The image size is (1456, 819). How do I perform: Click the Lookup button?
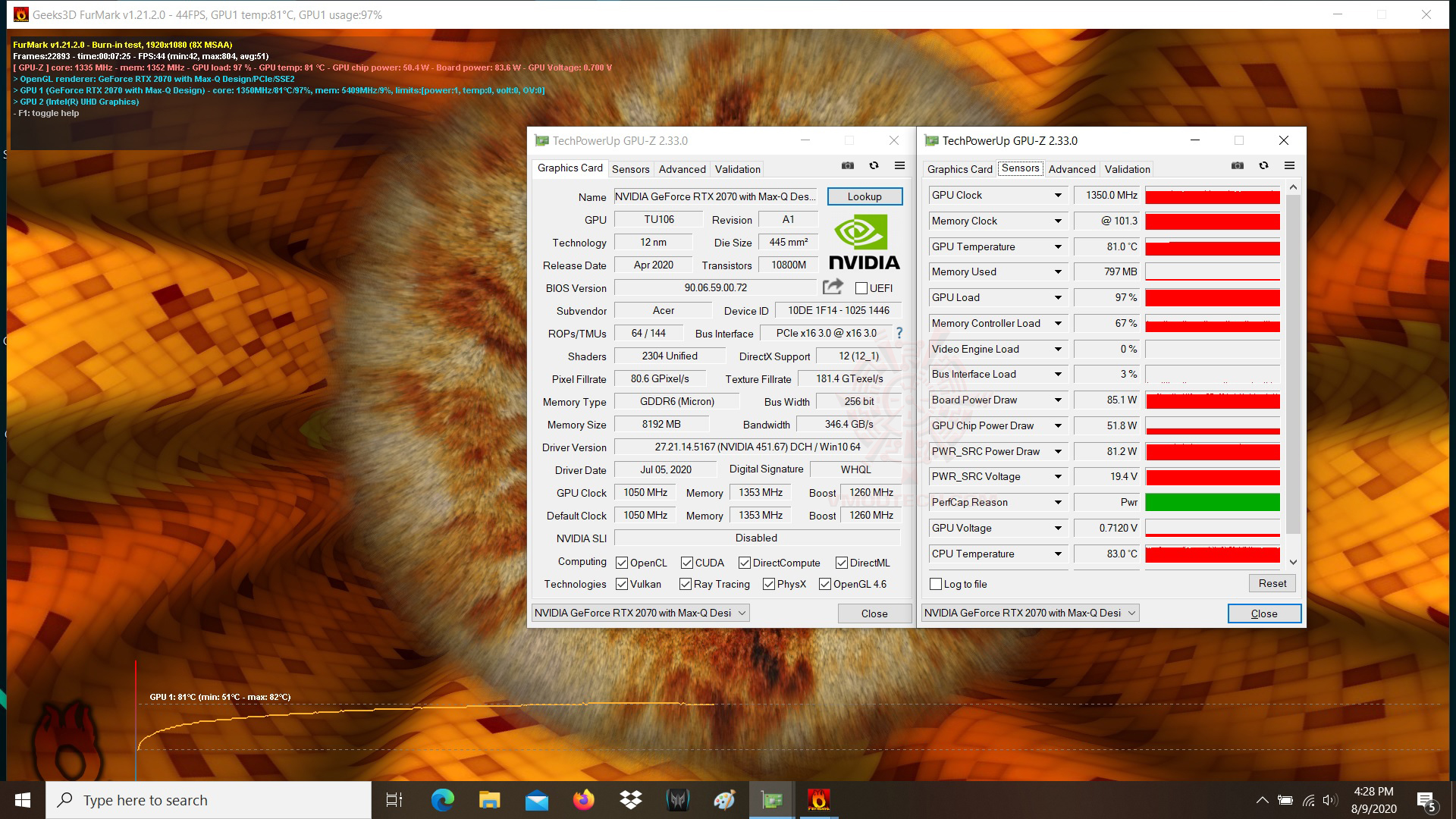[864, 196]
